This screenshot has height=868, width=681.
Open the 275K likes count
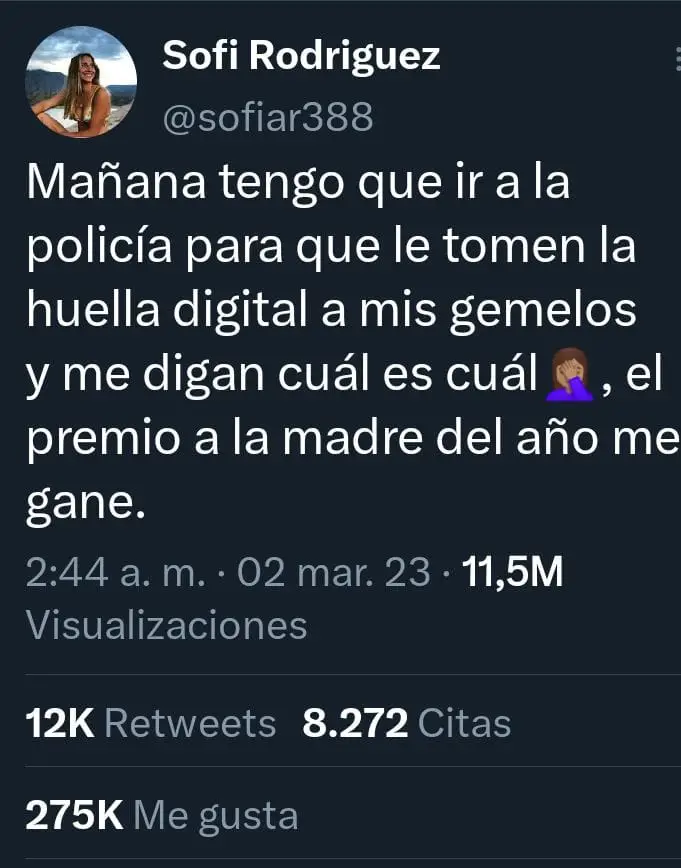[x=74, y=815]
